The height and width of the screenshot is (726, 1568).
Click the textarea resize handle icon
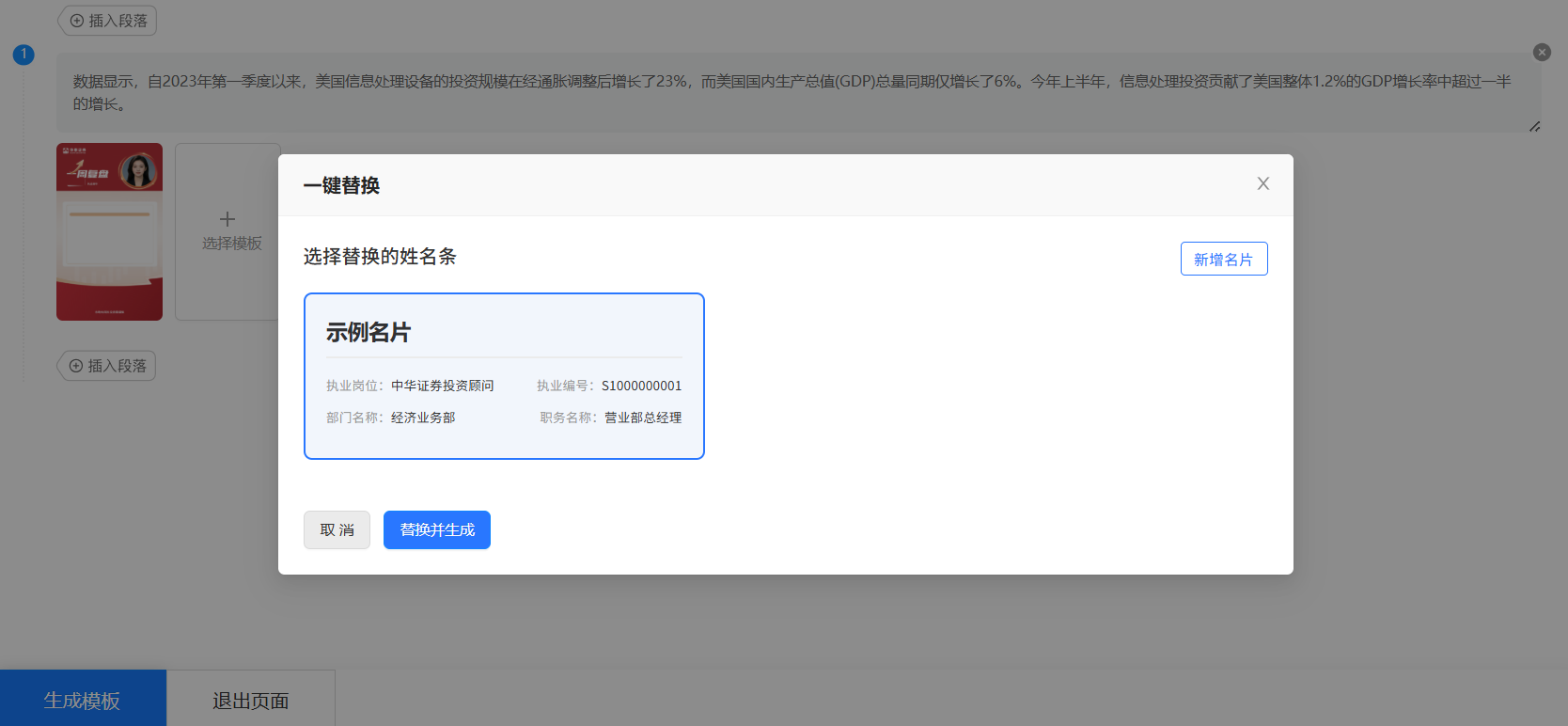(x=1534, y=126)
